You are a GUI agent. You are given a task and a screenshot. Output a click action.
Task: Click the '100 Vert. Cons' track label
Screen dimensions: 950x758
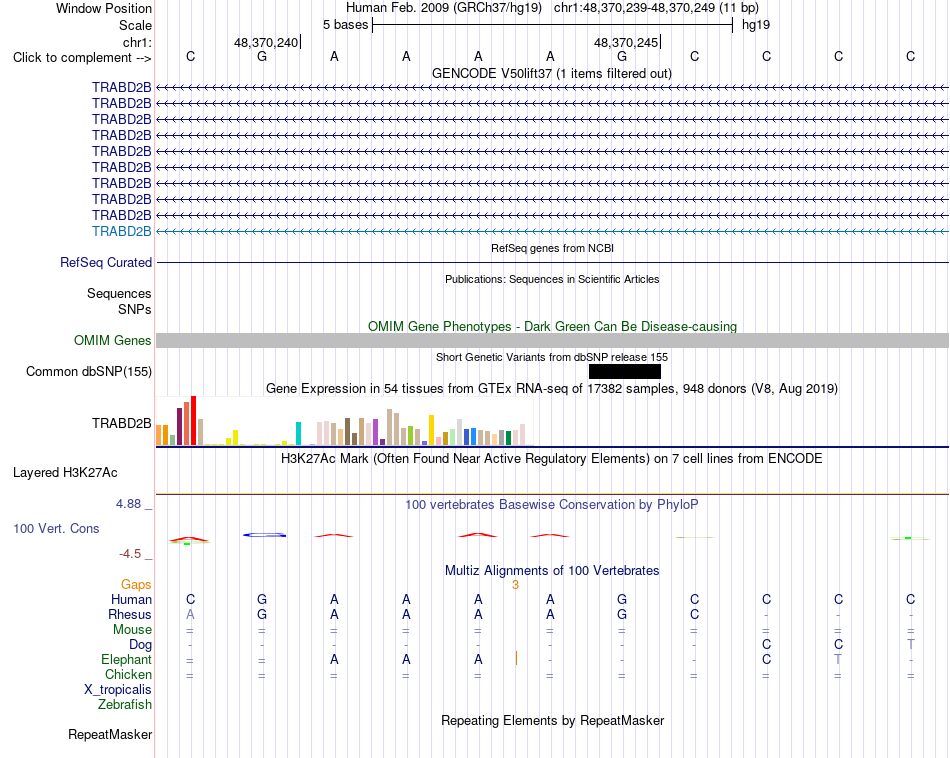click(56, 528)
